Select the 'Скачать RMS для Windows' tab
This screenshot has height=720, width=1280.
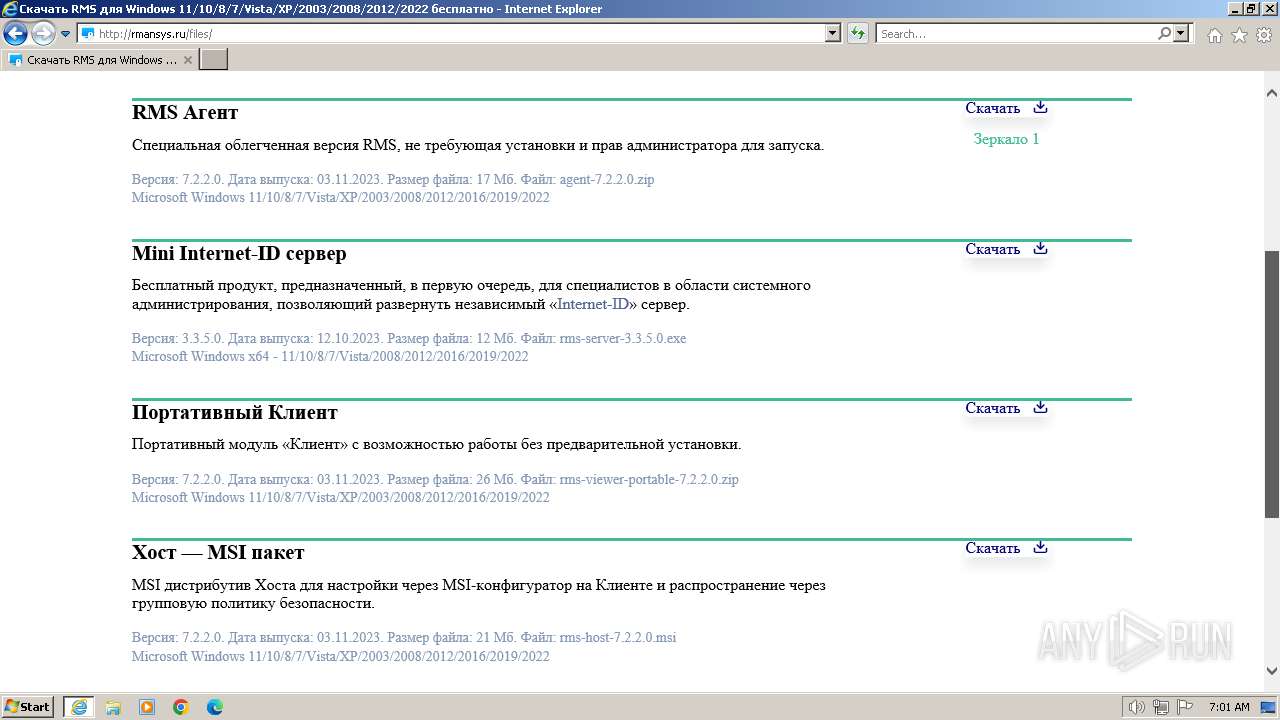click(x=99, y=60)
